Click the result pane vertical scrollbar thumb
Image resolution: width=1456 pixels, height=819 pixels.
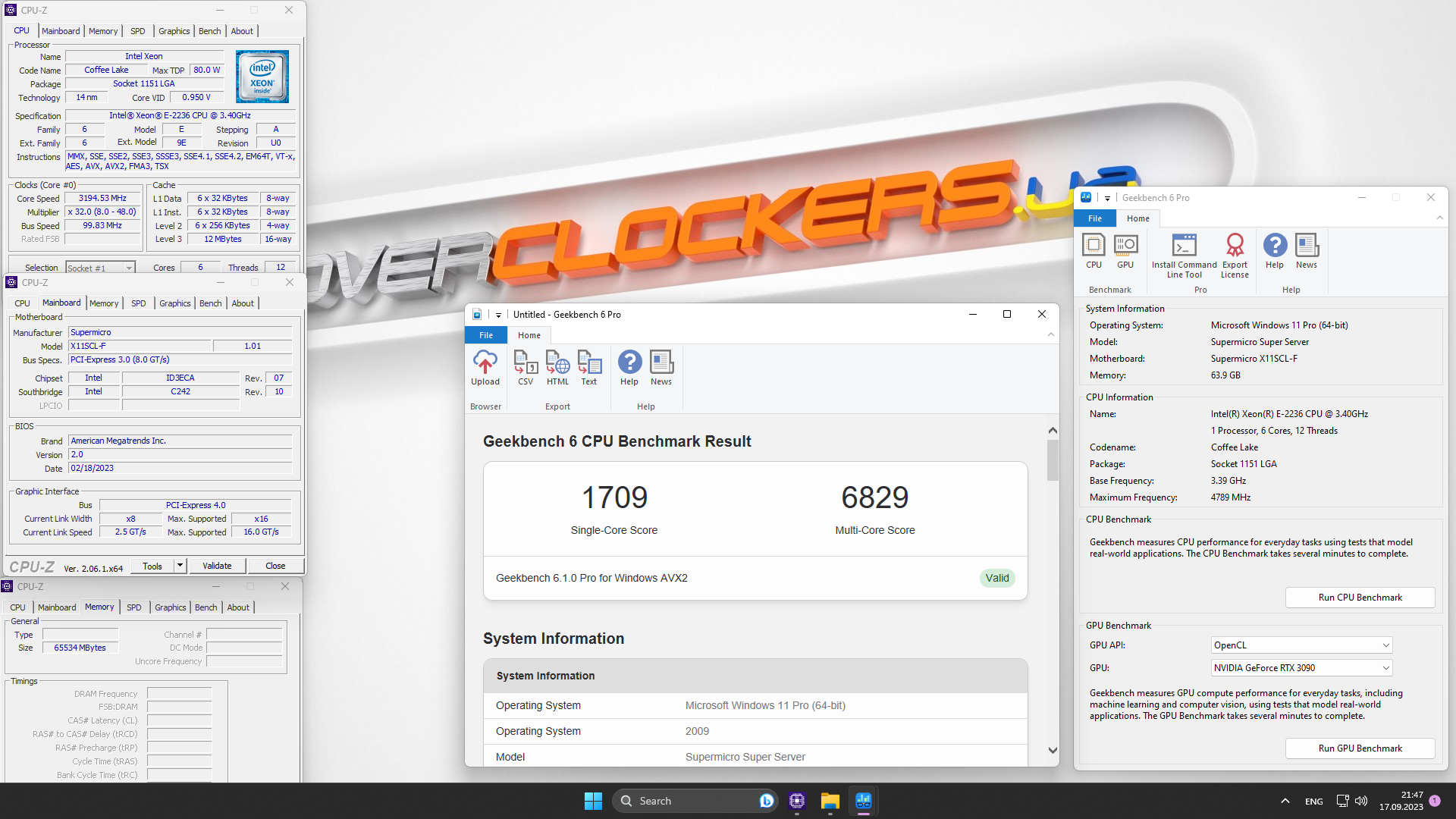click(1053, 460)
